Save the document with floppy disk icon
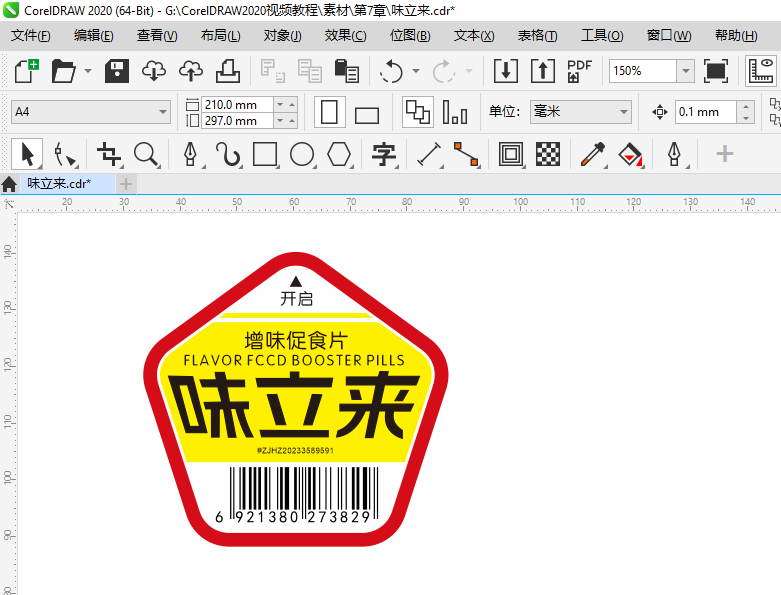 [x=117, y=71]
